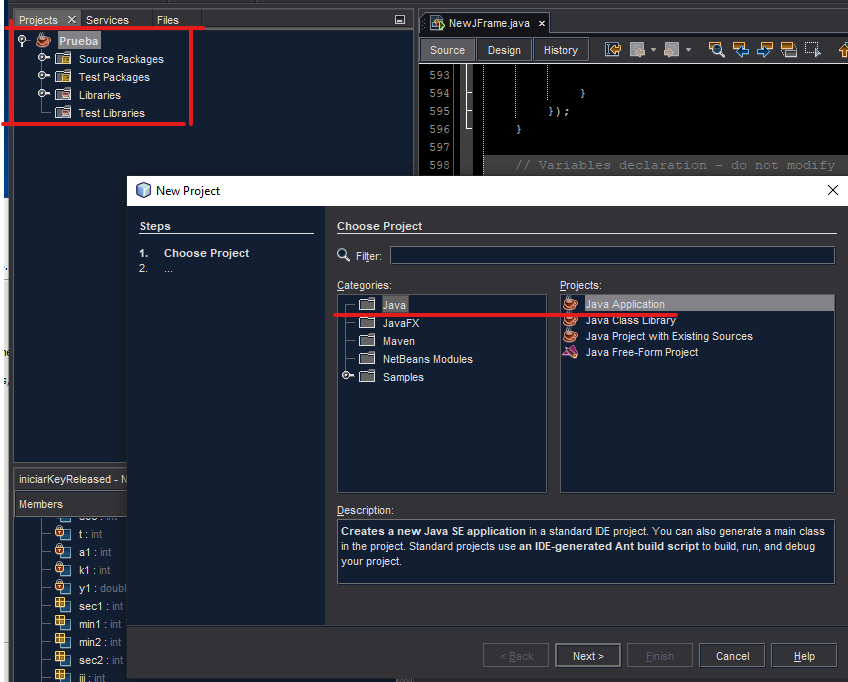This screenshot has height=682, width=848.
Task: Click the JavaFX category folder icon
Action: [367, 322]
